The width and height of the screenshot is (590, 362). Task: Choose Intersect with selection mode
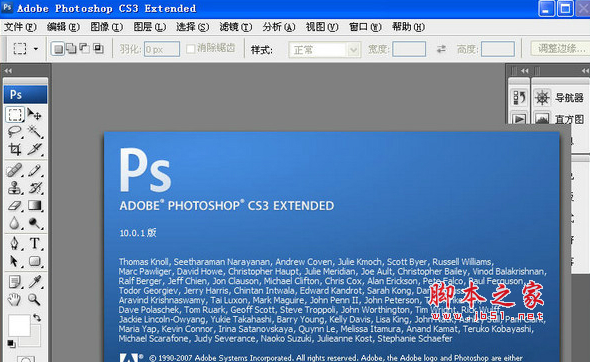click(98, 49)
